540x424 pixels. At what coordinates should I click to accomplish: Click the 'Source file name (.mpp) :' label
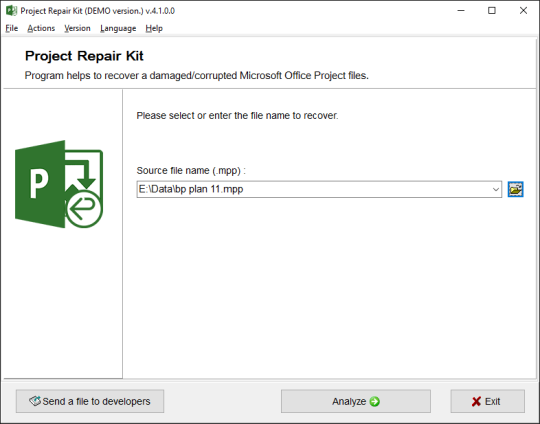(191, 170)
